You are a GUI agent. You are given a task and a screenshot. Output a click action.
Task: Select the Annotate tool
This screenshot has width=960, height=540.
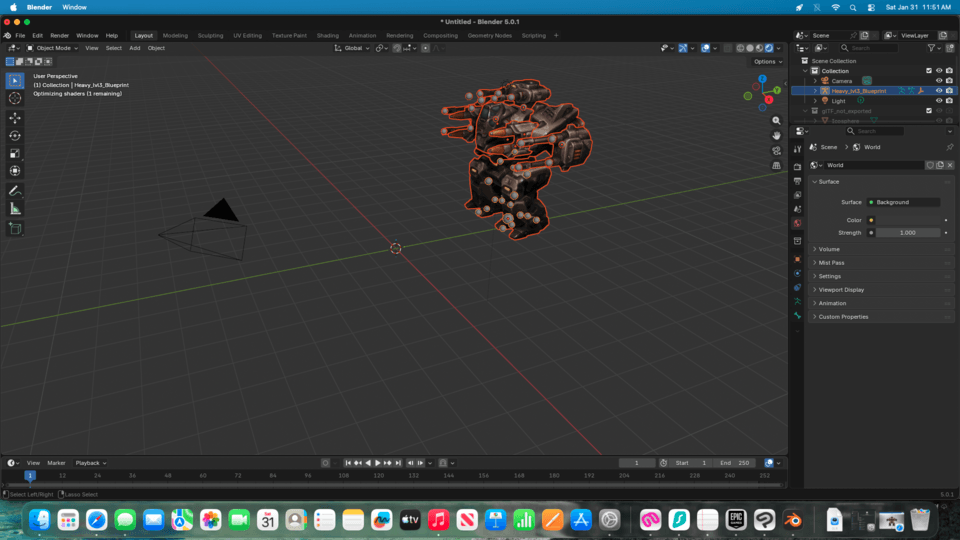click(x=15, y=192)
